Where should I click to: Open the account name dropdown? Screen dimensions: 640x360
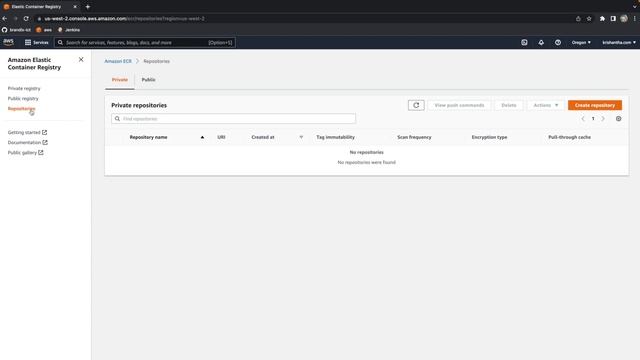(619, 42)
